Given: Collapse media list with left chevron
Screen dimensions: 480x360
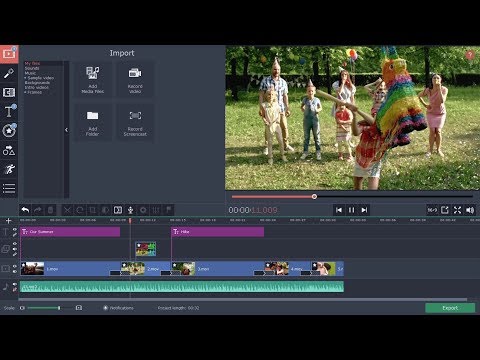Looking at the screenshot, I should pos(66,130).
